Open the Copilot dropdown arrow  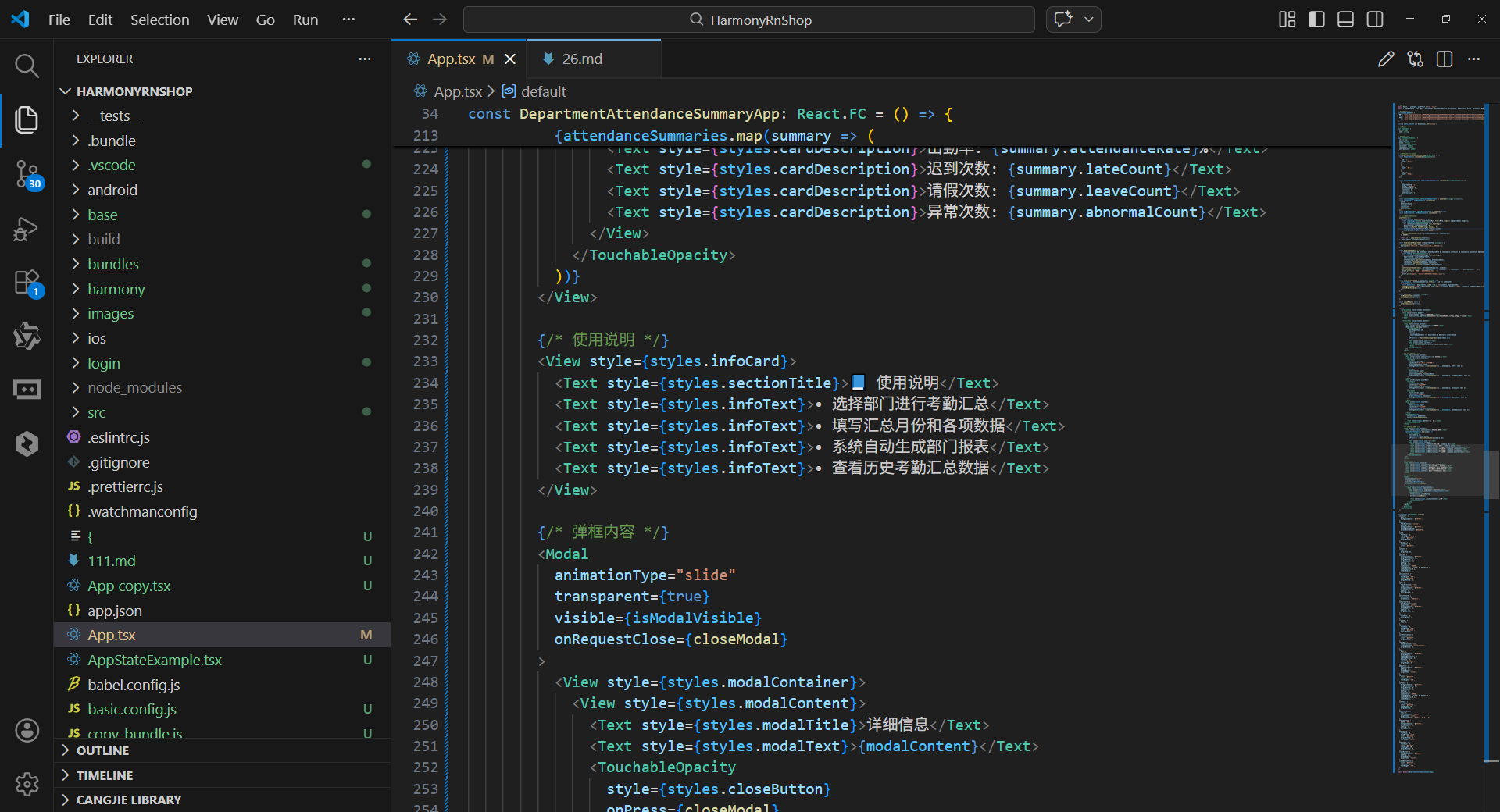pyautogui.click(x=1089, y=20)
